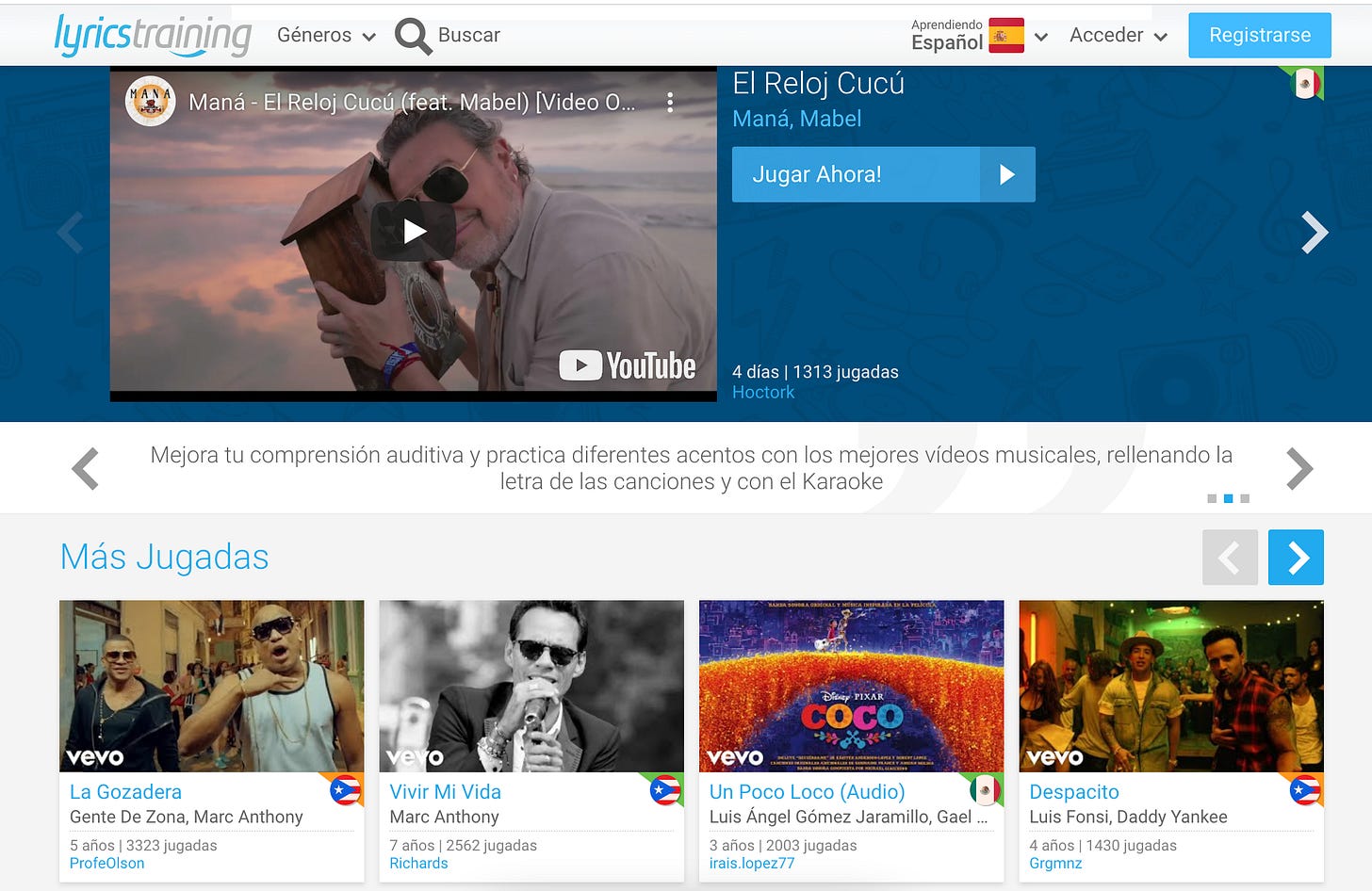Open the Despacito song title
Screen dimensions: 1372x891
(x=1074, y=792)
